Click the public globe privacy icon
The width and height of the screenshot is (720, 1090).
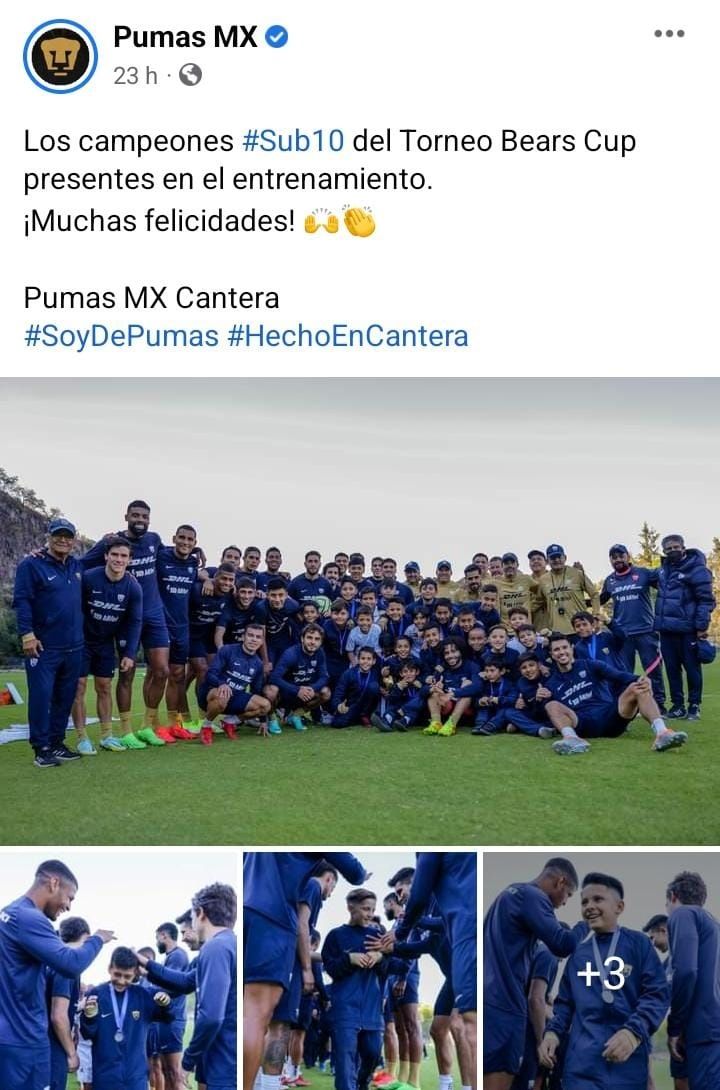click(x=190, y=74)
